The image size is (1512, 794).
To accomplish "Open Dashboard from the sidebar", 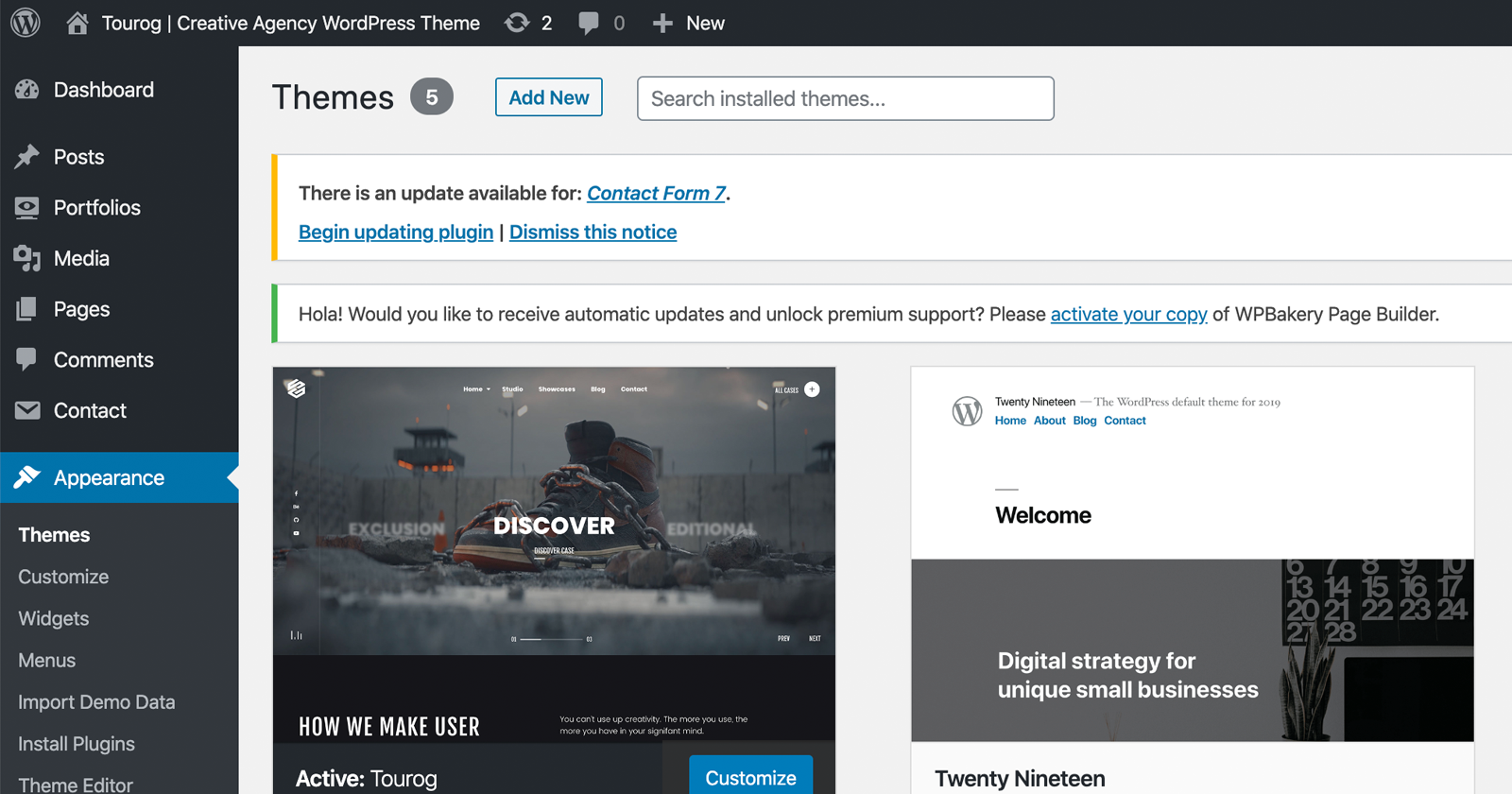I will pyautogui.click(x=103, y=90).
